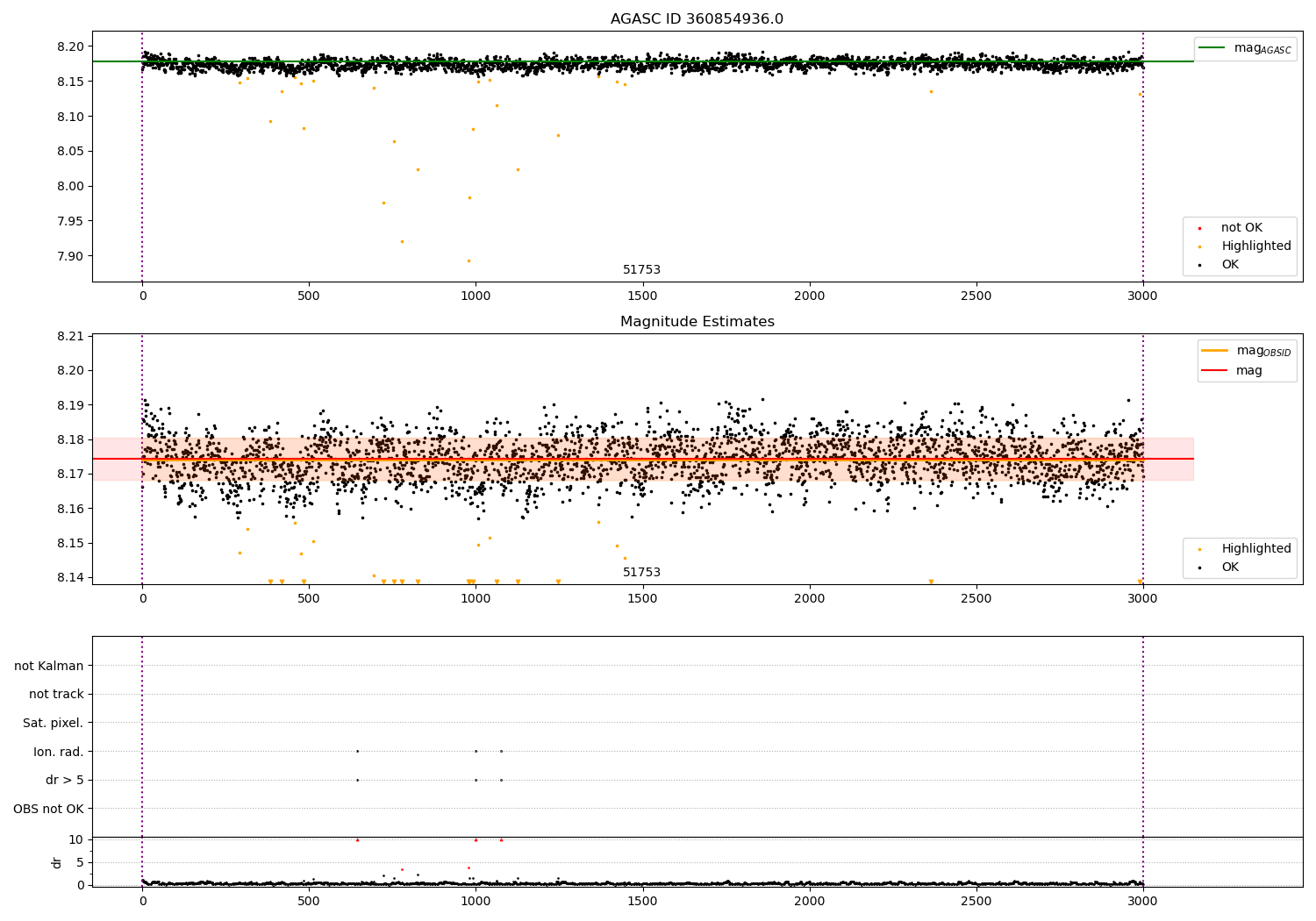Click the 'dr' y-axis label
The image size is (1316, 921).
57,863
